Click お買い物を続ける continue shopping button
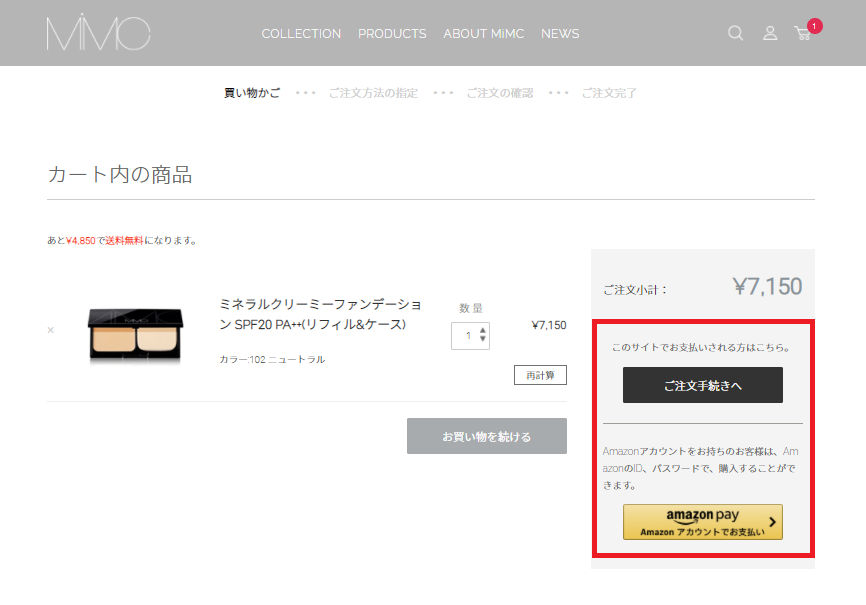This screenshot has height=605, width=866. [487, 436]
